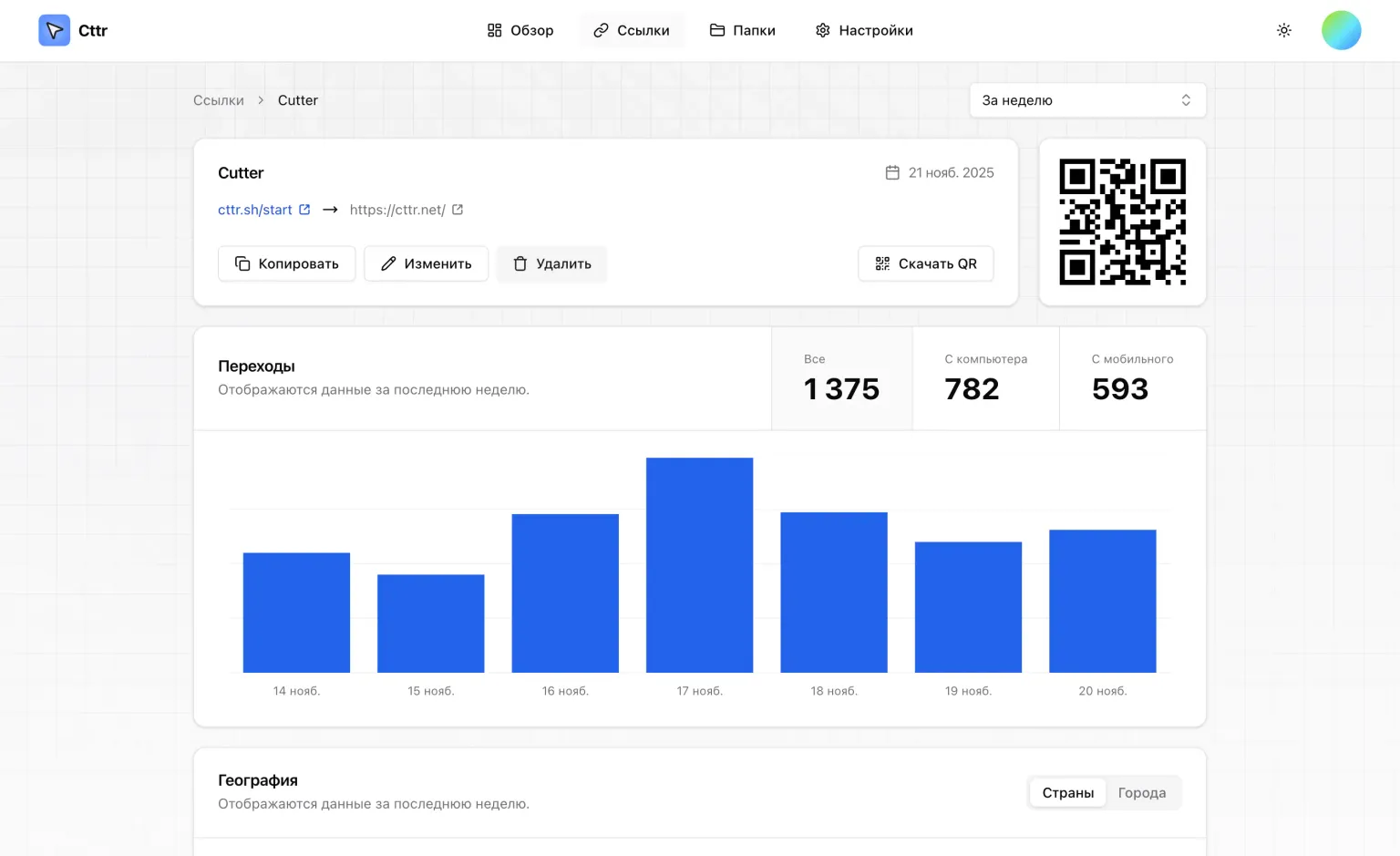
Task: Open the destination URL external link icon
Action: 458,210
